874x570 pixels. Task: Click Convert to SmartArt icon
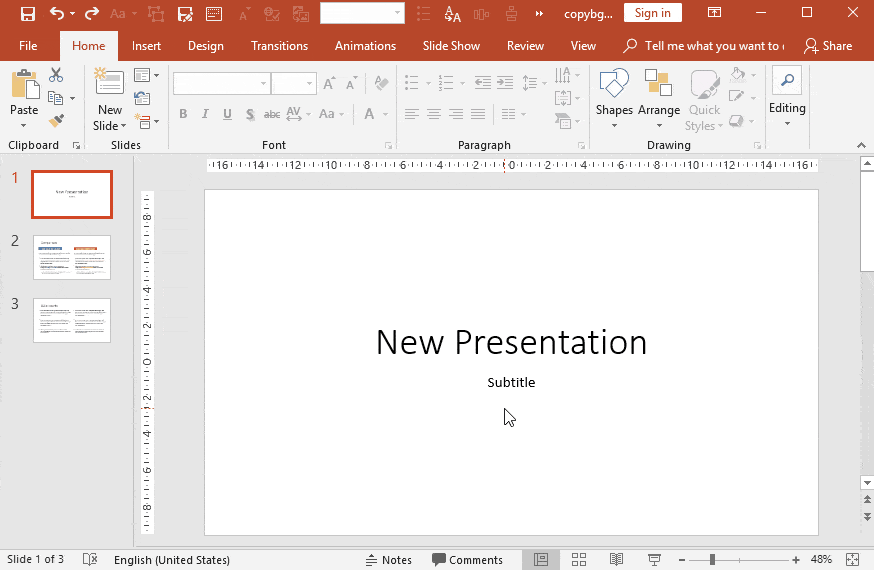click(563, 120)
